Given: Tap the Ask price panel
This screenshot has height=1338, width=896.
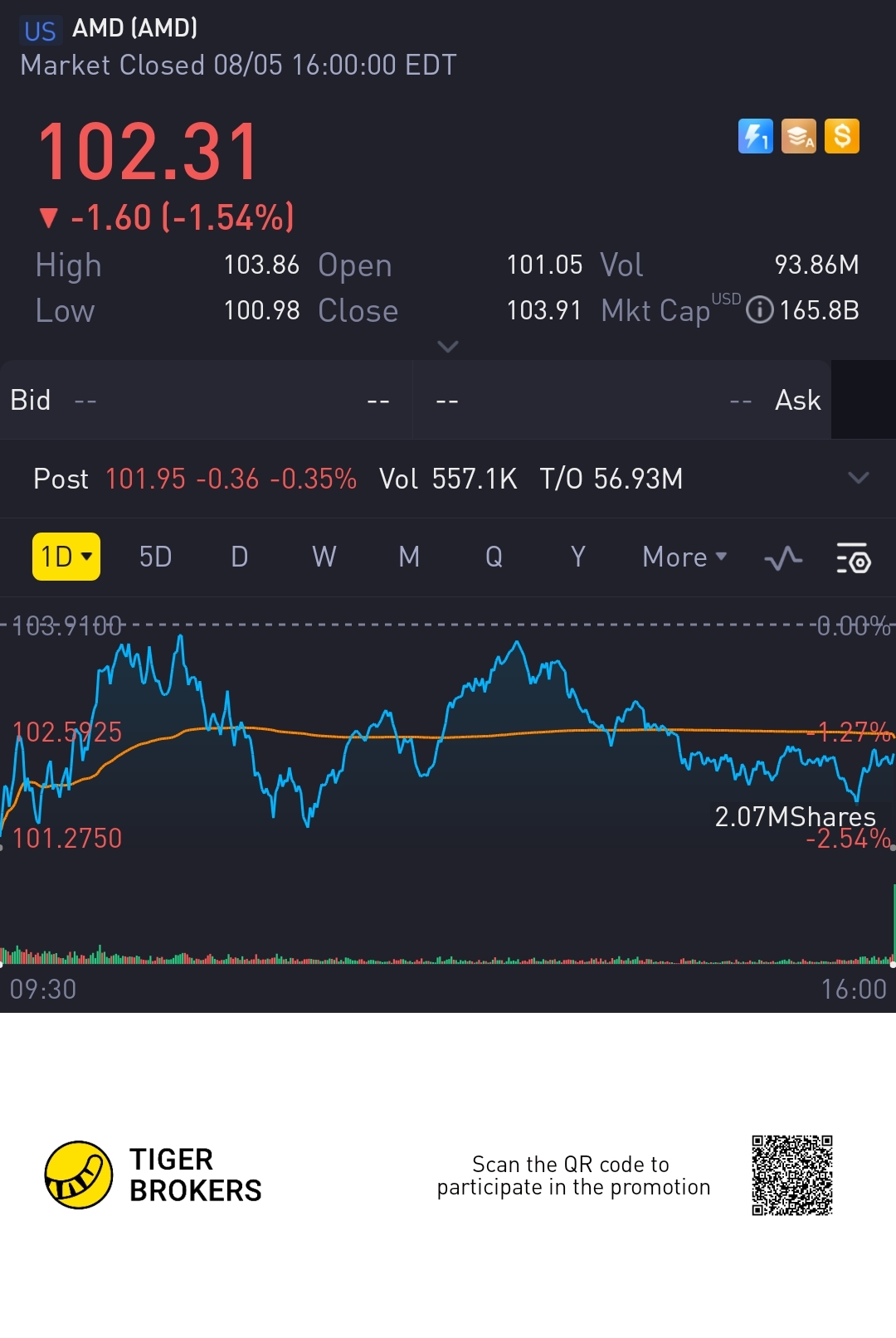Looking at the screenshot, I should 622,400.
